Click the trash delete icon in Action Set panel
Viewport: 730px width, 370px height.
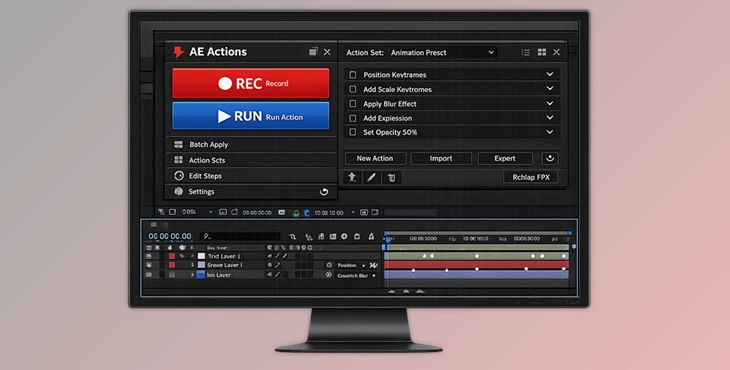[391, 177]
